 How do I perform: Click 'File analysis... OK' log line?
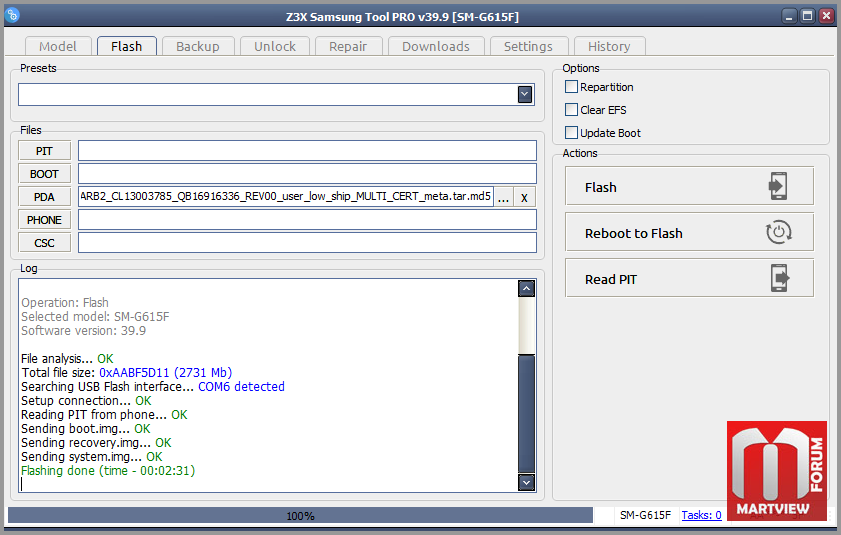[x=67, y=358]
